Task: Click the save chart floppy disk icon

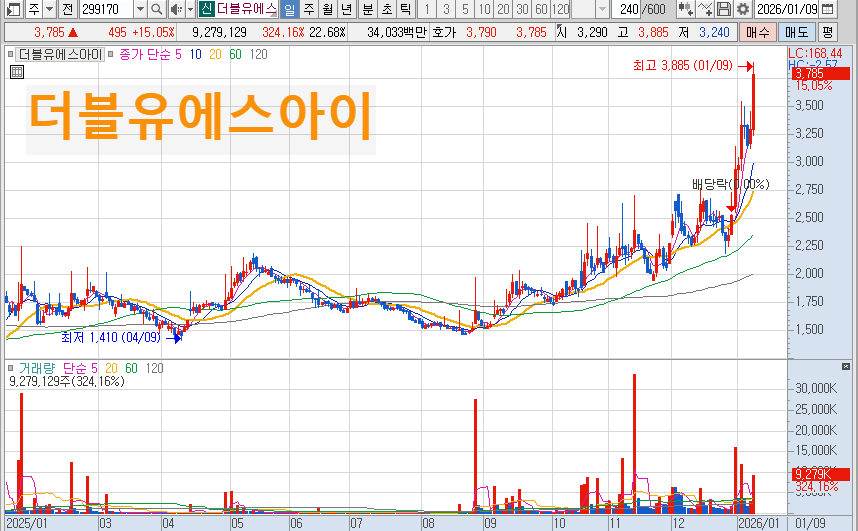Action: 723,9
